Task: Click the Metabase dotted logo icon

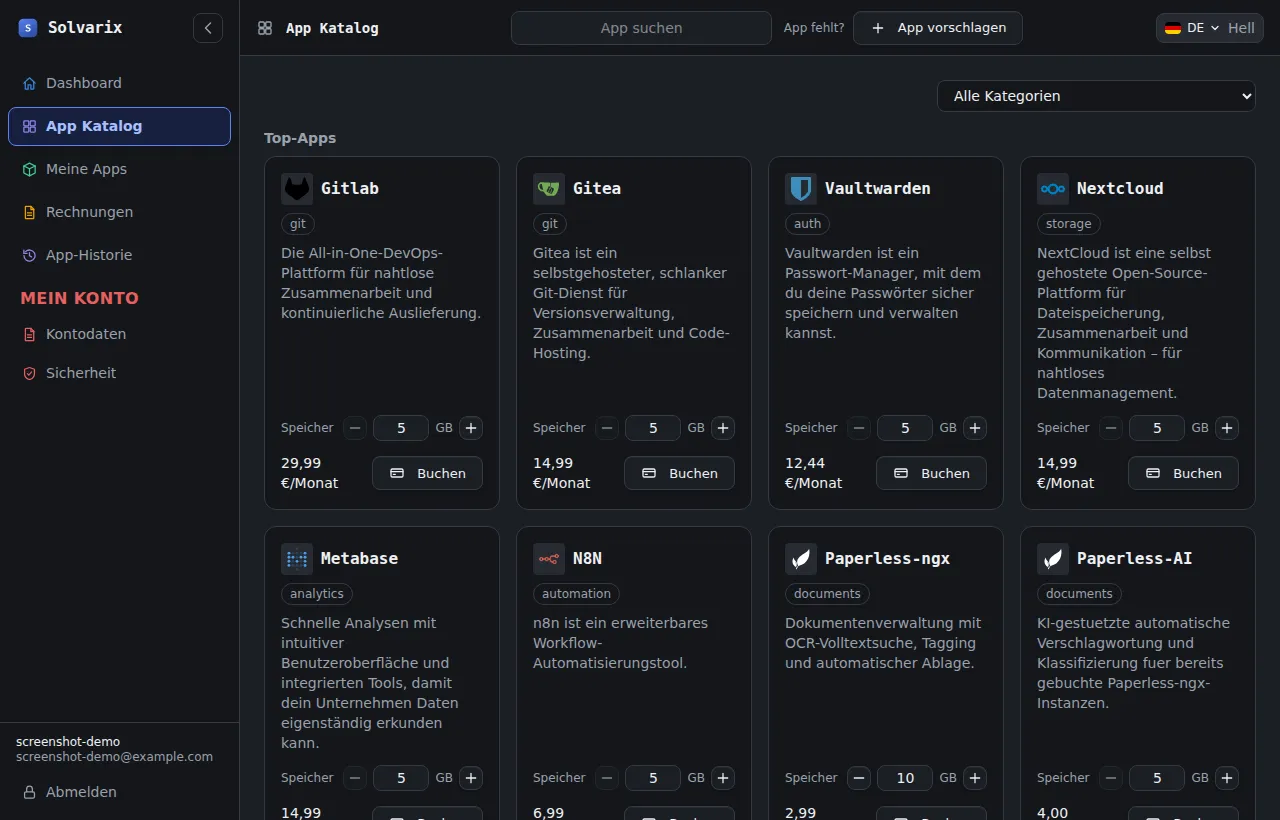Action: tap(297, 559)
